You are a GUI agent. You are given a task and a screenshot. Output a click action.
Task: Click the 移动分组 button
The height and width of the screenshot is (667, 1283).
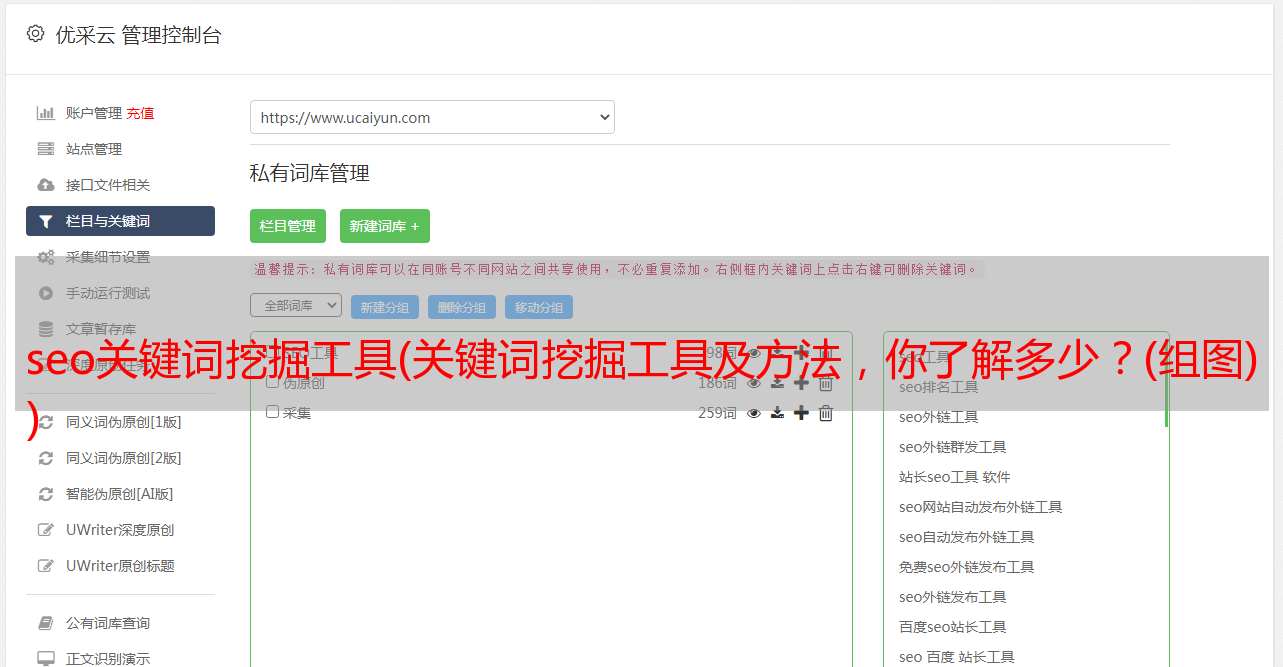pos(539,307)
